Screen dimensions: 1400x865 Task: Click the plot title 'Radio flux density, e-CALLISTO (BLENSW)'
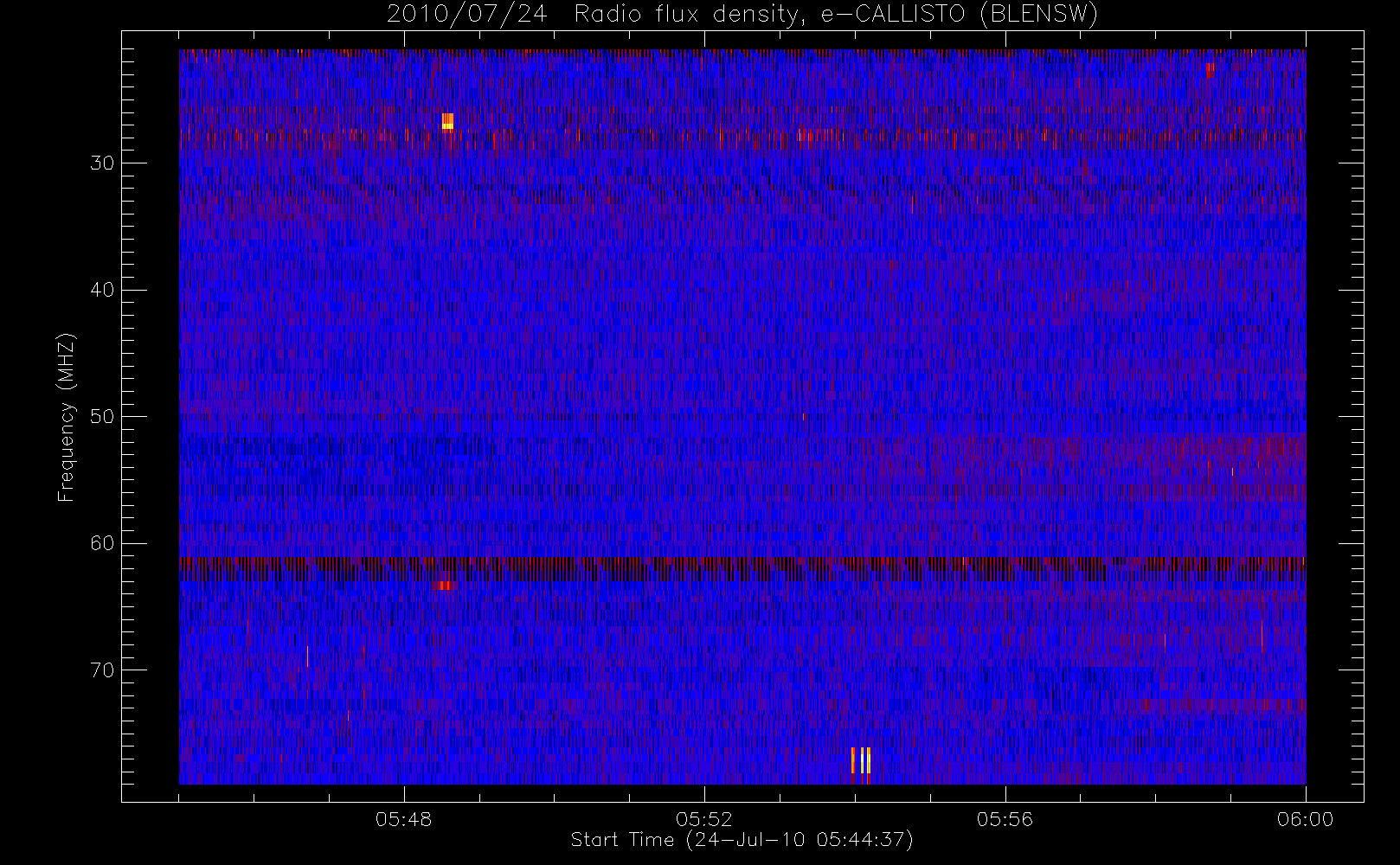click(x=836, y=15)
